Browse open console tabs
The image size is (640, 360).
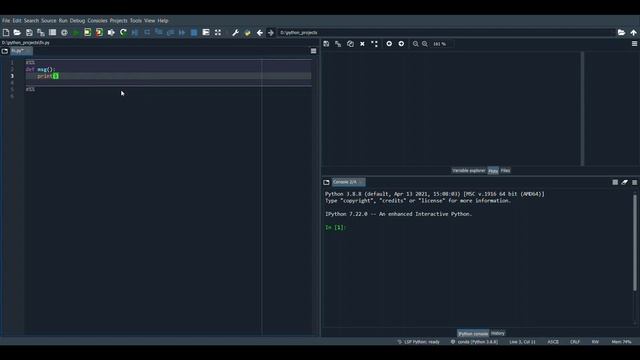[x=326, y=182]
